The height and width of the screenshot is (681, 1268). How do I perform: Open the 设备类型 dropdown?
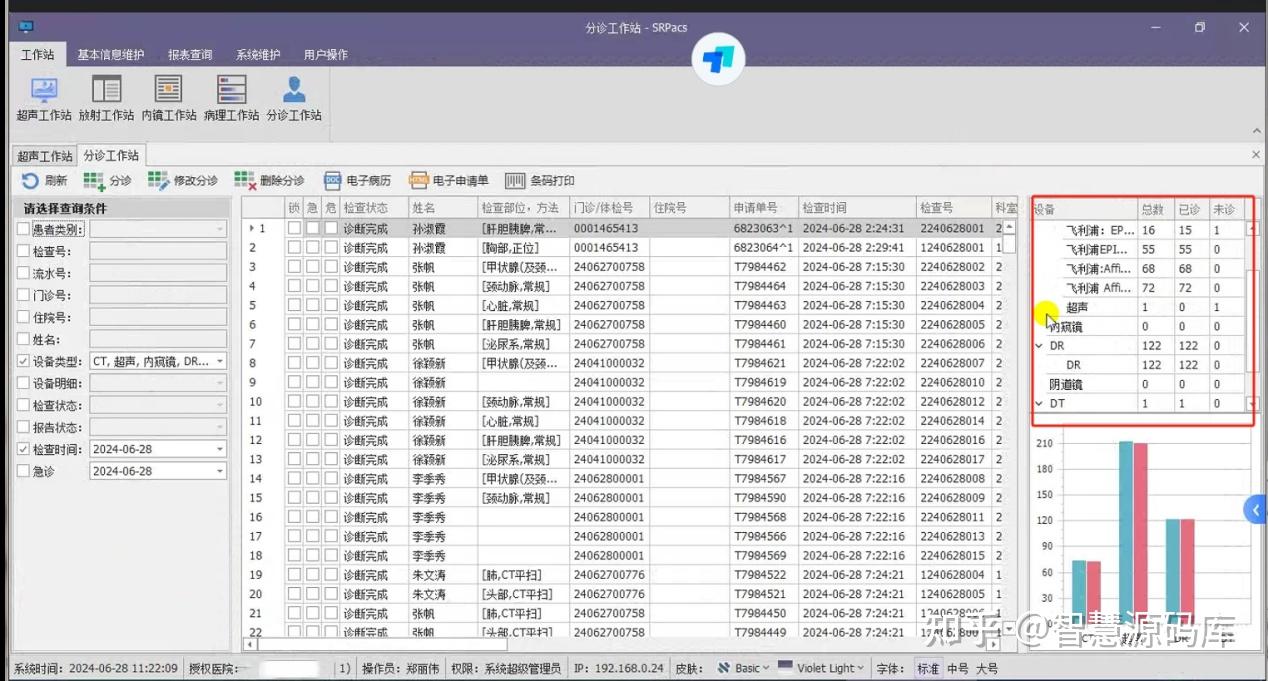(x=220, y=361)
